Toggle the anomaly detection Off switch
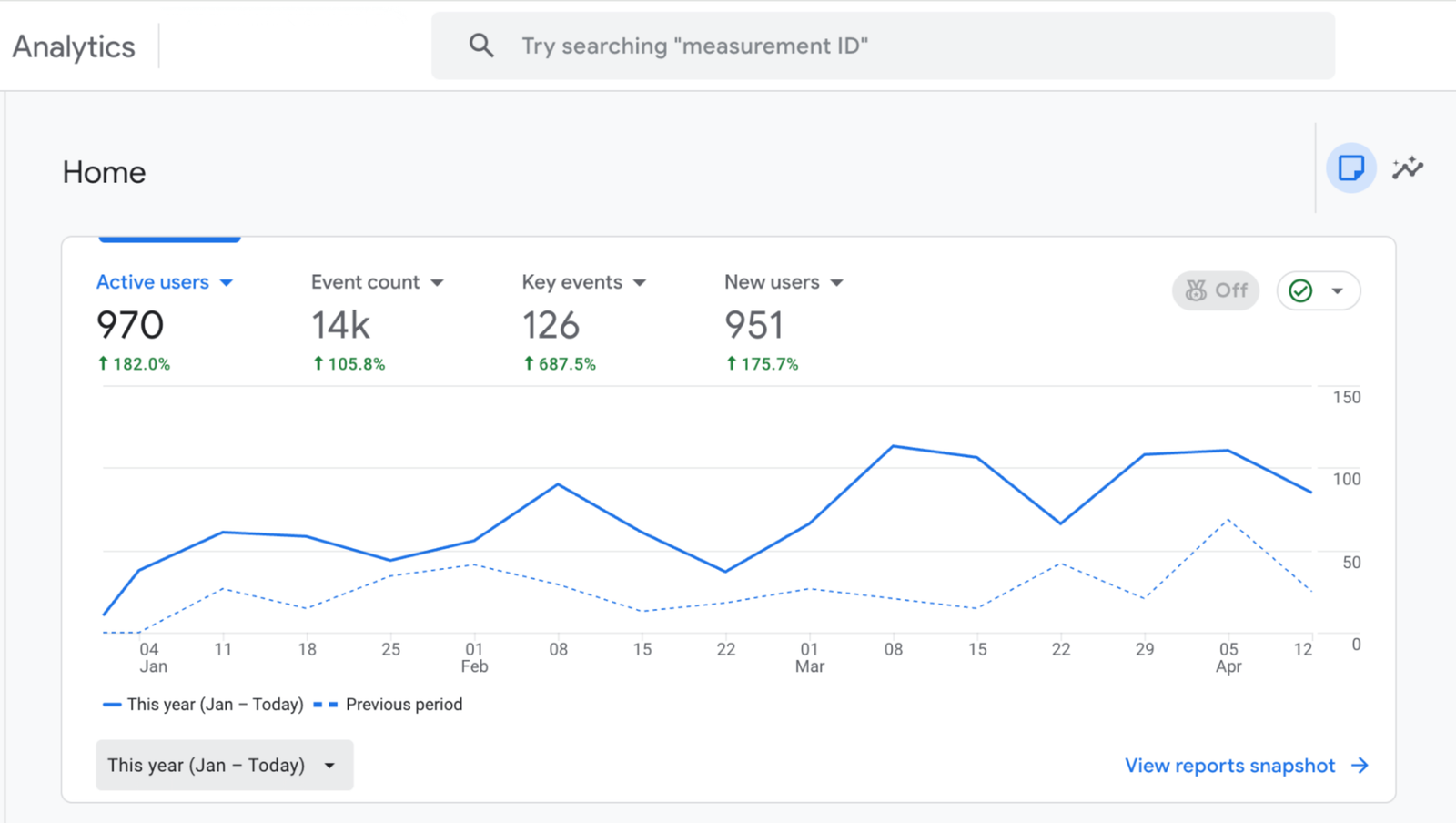Viewport: 1456px width, 823px height. [1216, 290]
